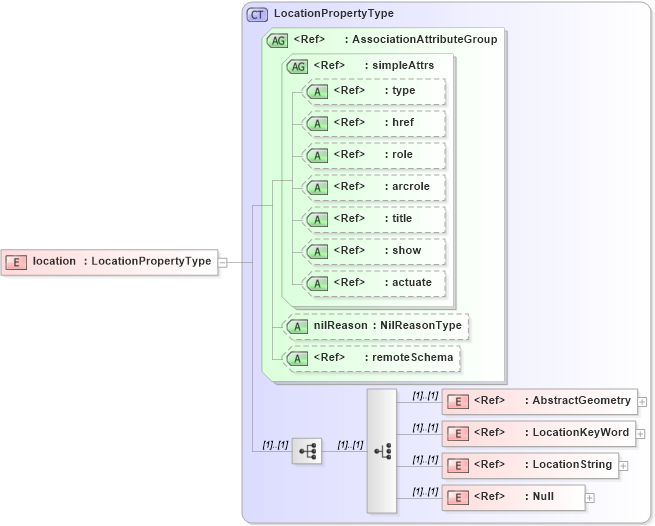Click the A icon of the arcrole attribute
655x526 pixels.
[317, 188]
